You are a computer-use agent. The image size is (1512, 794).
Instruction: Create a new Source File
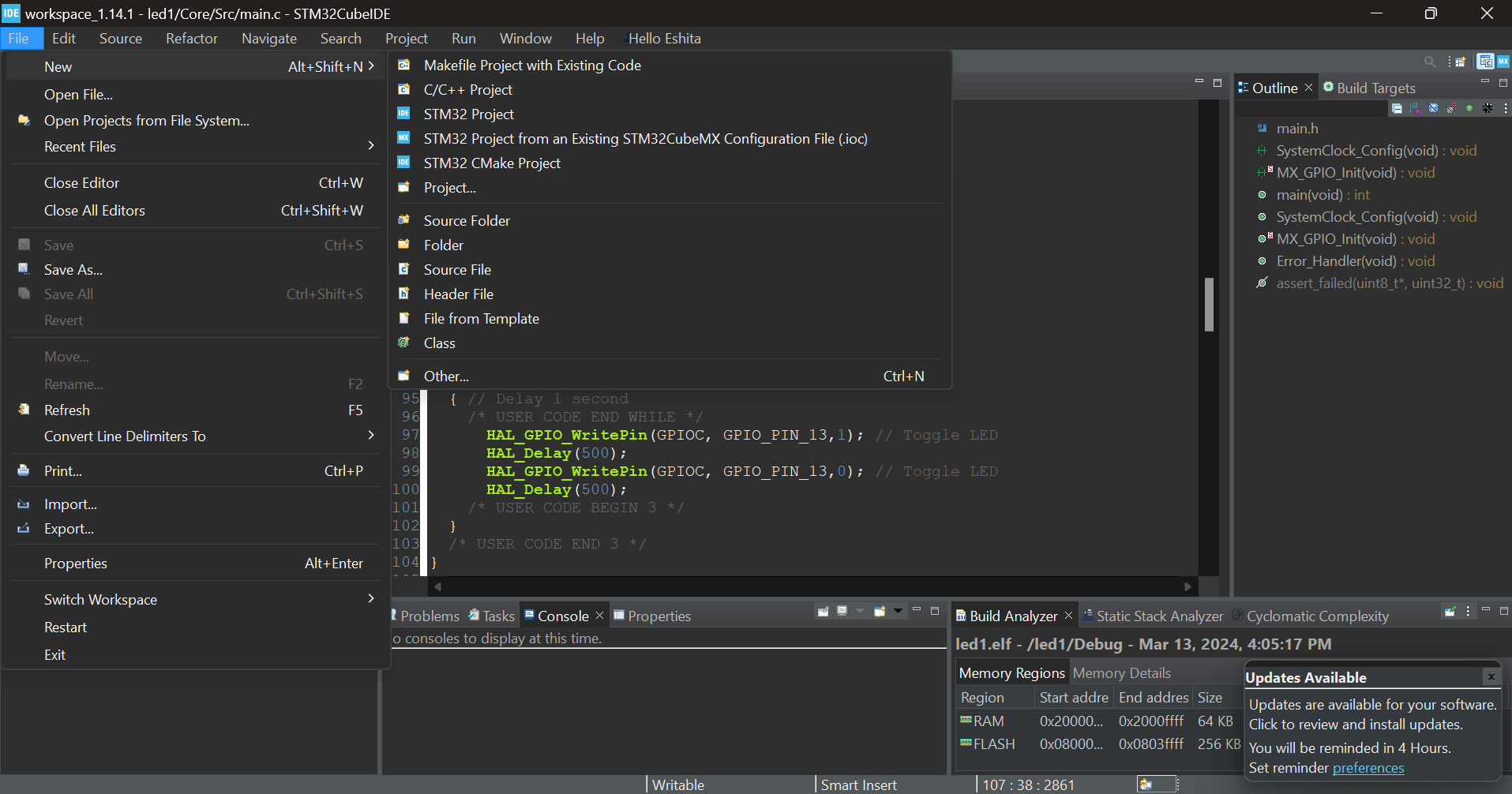point(456,270)
